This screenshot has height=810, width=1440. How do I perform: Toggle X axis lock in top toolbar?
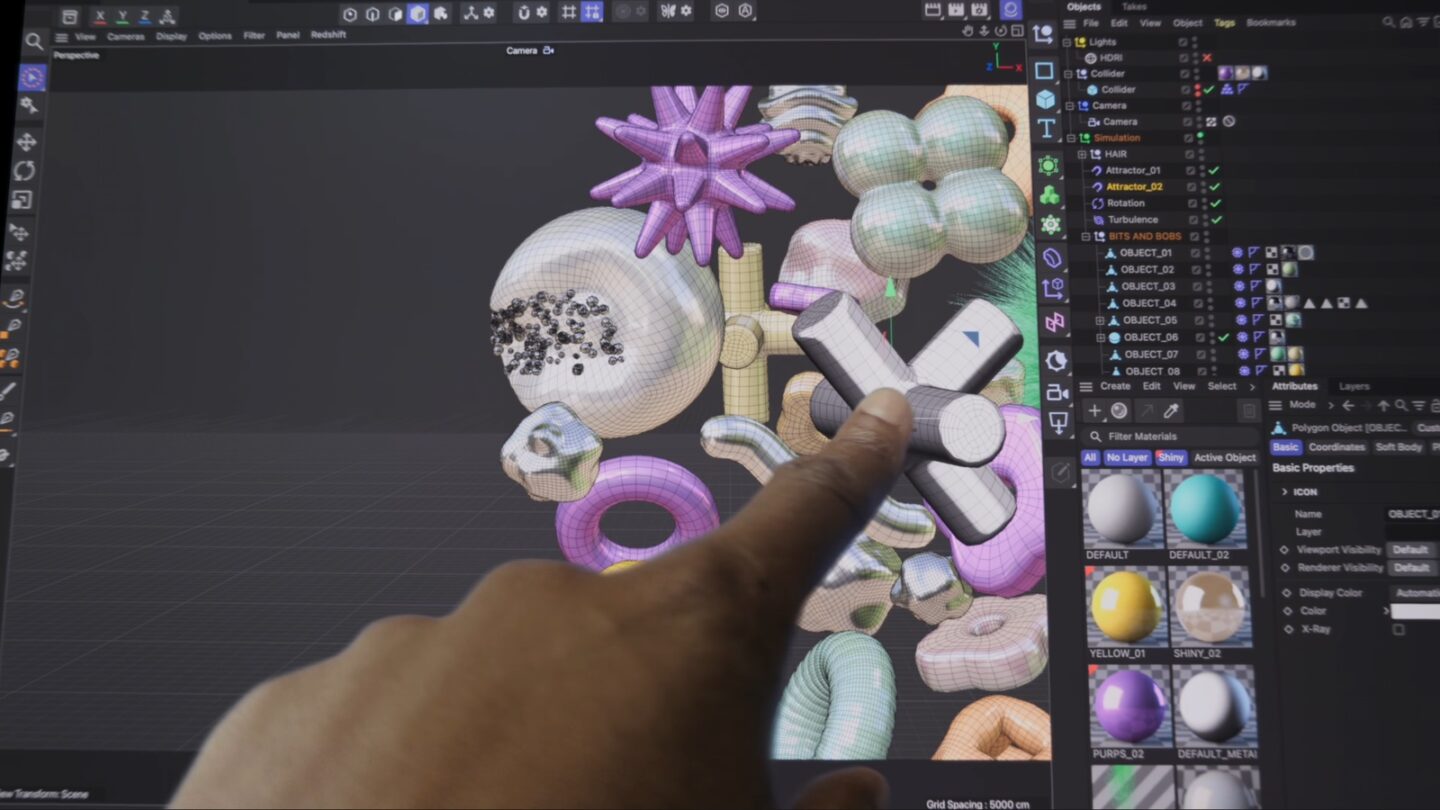[x=100, y=16]
